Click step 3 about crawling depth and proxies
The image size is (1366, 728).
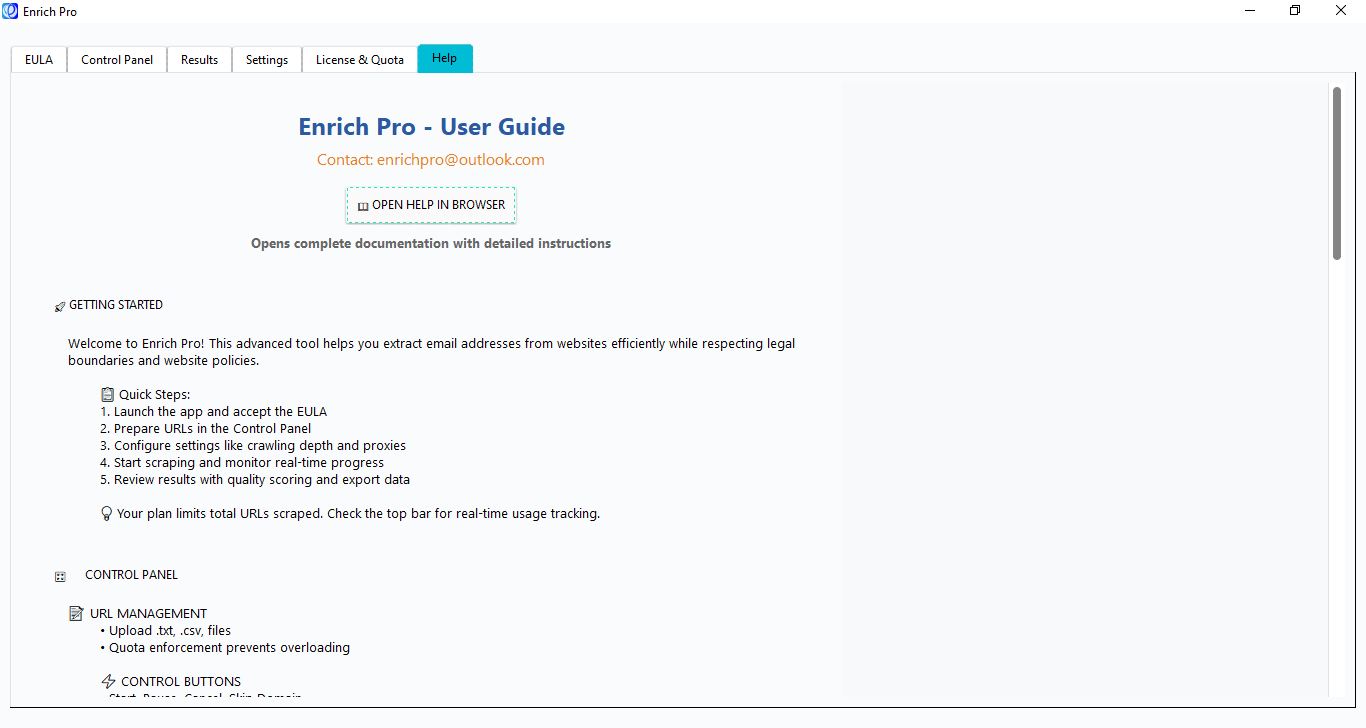(254, 446)
